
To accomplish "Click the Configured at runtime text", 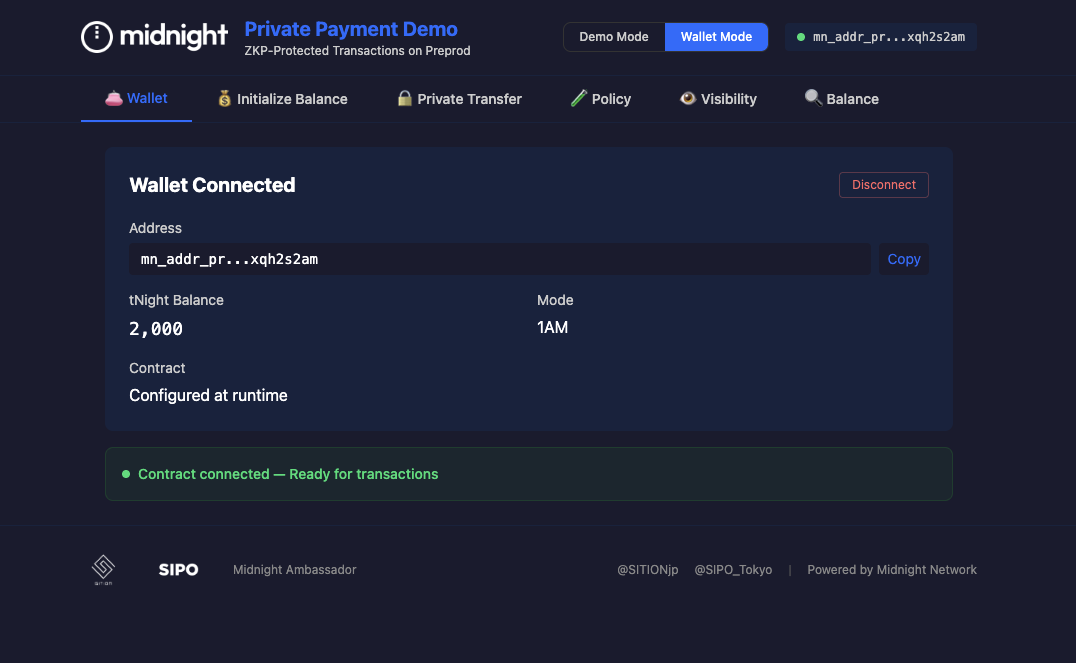I will pos(208,395).
